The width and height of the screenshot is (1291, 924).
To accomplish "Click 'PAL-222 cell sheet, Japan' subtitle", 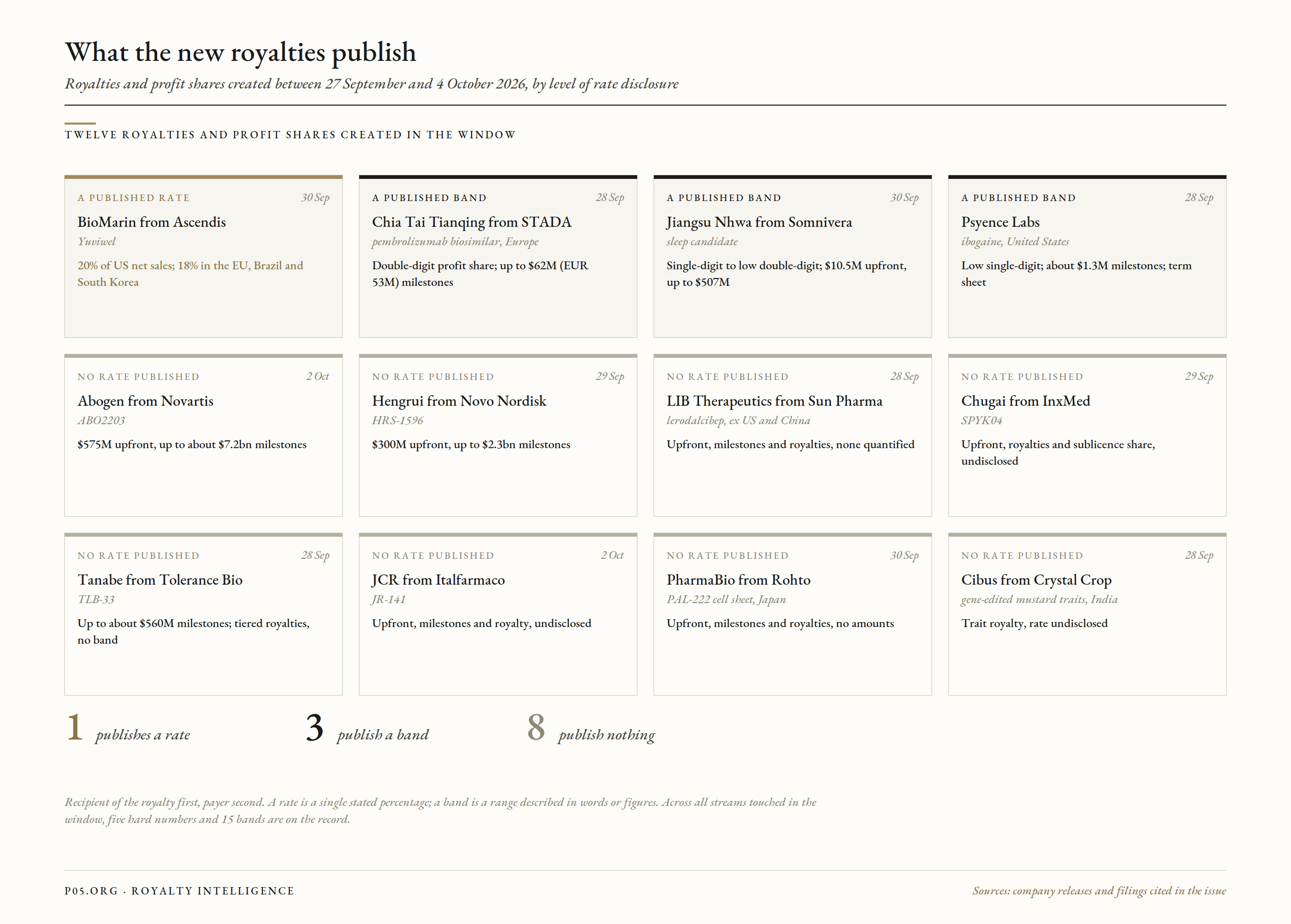I will 726,599.
